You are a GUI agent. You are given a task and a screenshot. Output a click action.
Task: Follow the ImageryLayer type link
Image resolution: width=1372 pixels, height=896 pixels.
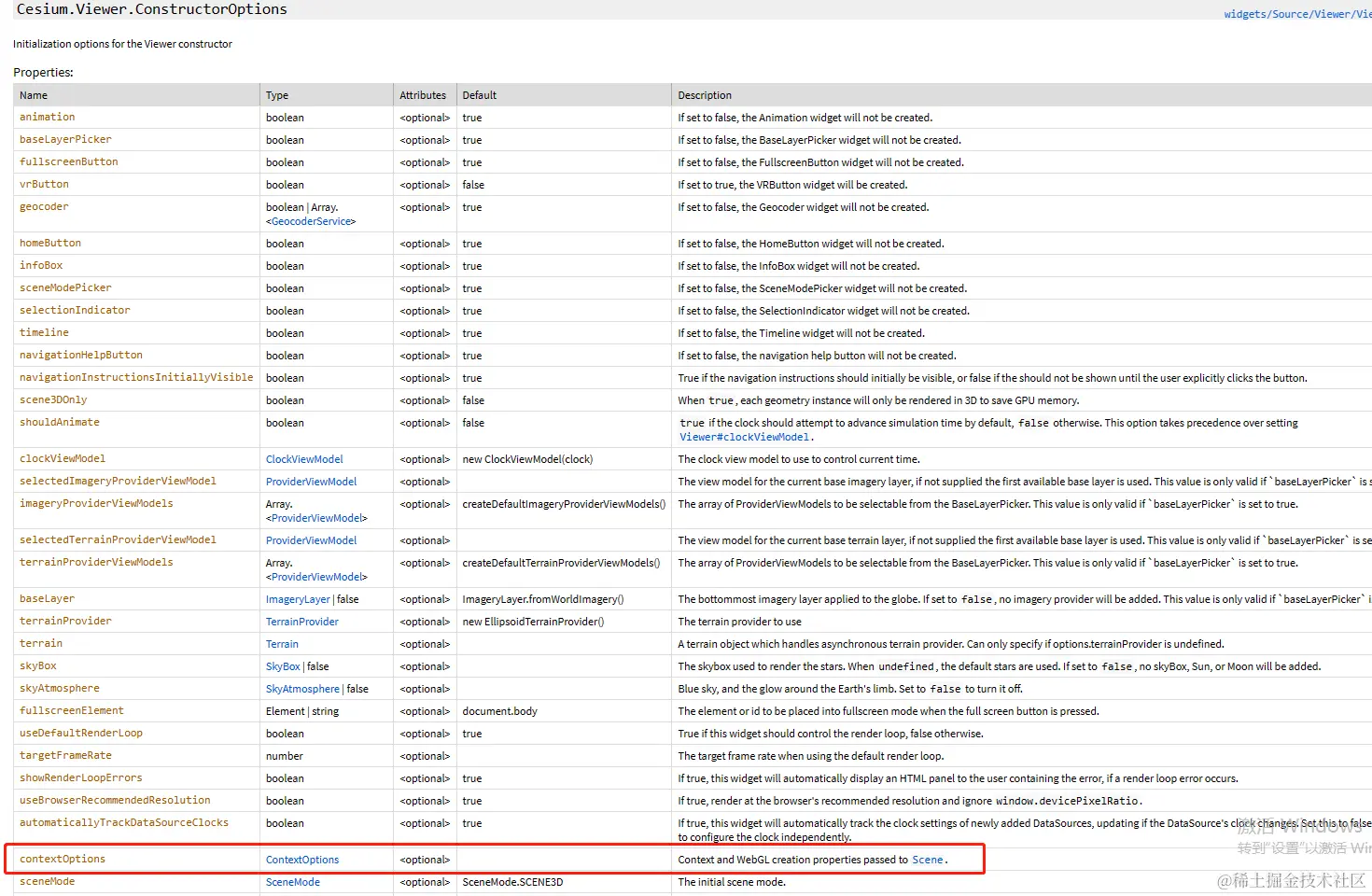point(298,599)
